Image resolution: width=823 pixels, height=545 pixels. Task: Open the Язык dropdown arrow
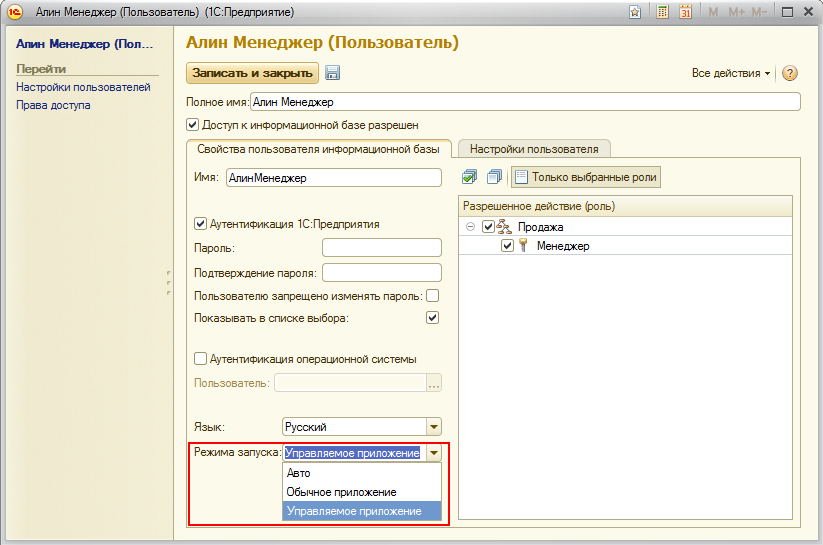click(433, 425)
